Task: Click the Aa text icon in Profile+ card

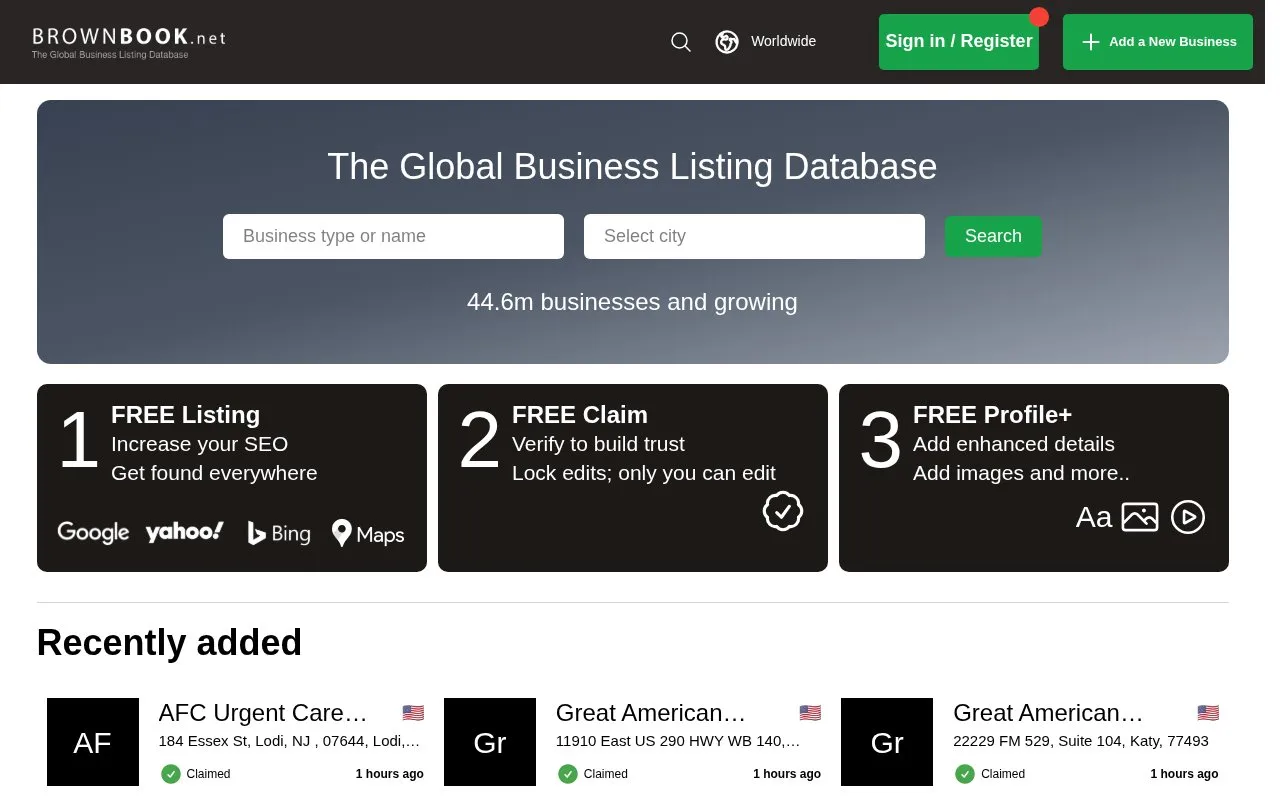Action: pyautogui.click(x=1094, y=517)
